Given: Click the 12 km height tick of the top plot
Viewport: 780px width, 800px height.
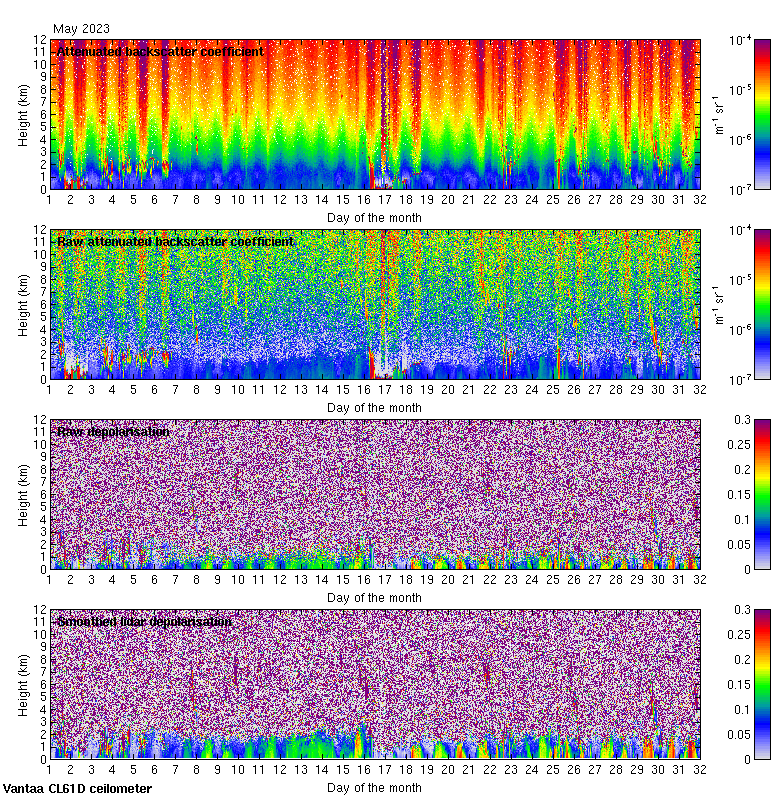Looking at the screenshot, I should [x=40, y=40].
